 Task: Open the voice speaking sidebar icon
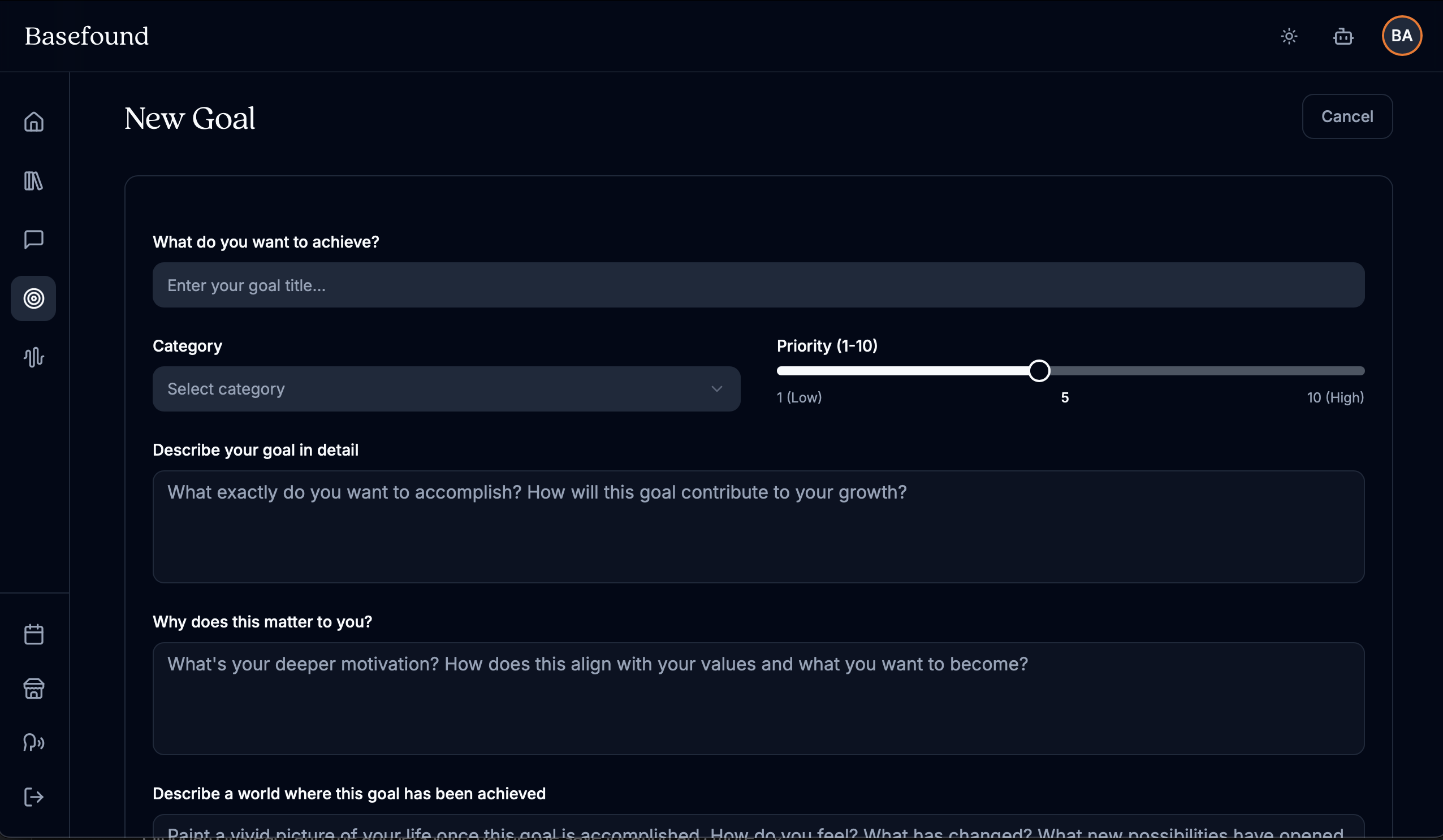click(34, 743)
